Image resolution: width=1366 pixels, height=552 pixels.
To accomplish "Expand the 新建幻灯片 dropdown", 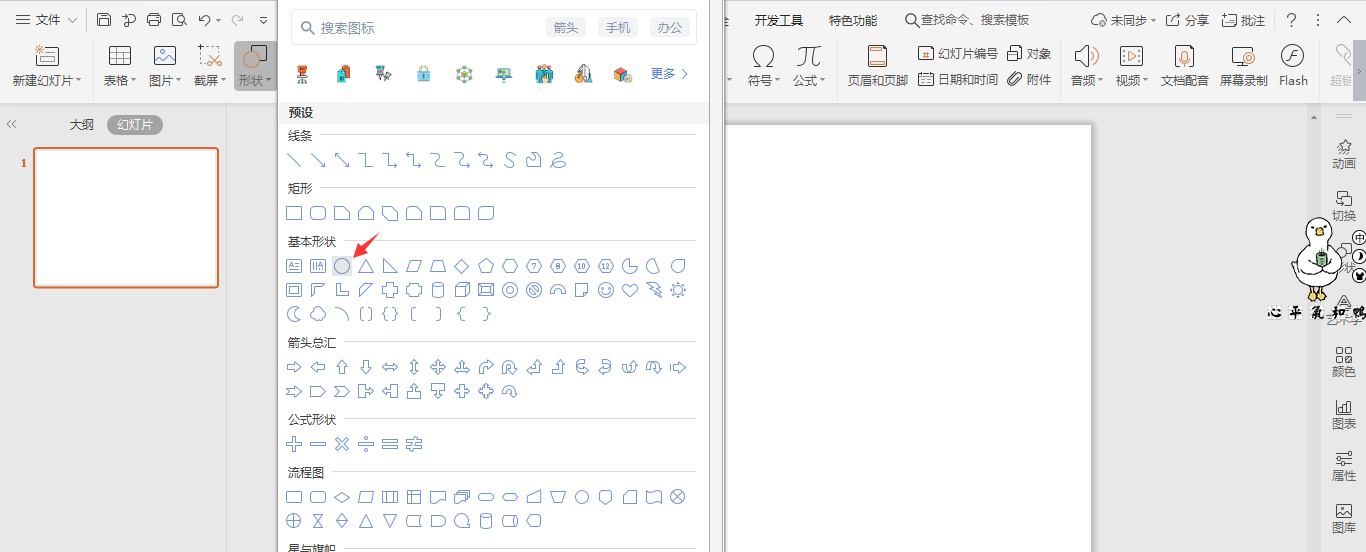I will (47, 80).
